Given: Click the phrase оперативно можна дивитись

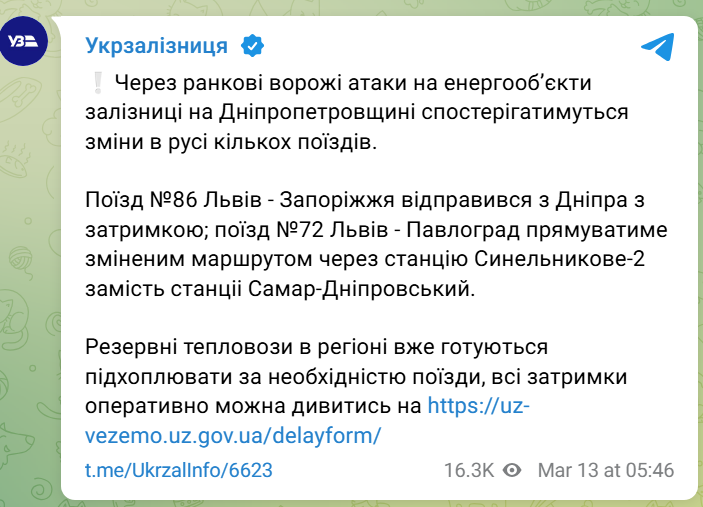Looking at the screenshot, I should [x=253, y=404].
